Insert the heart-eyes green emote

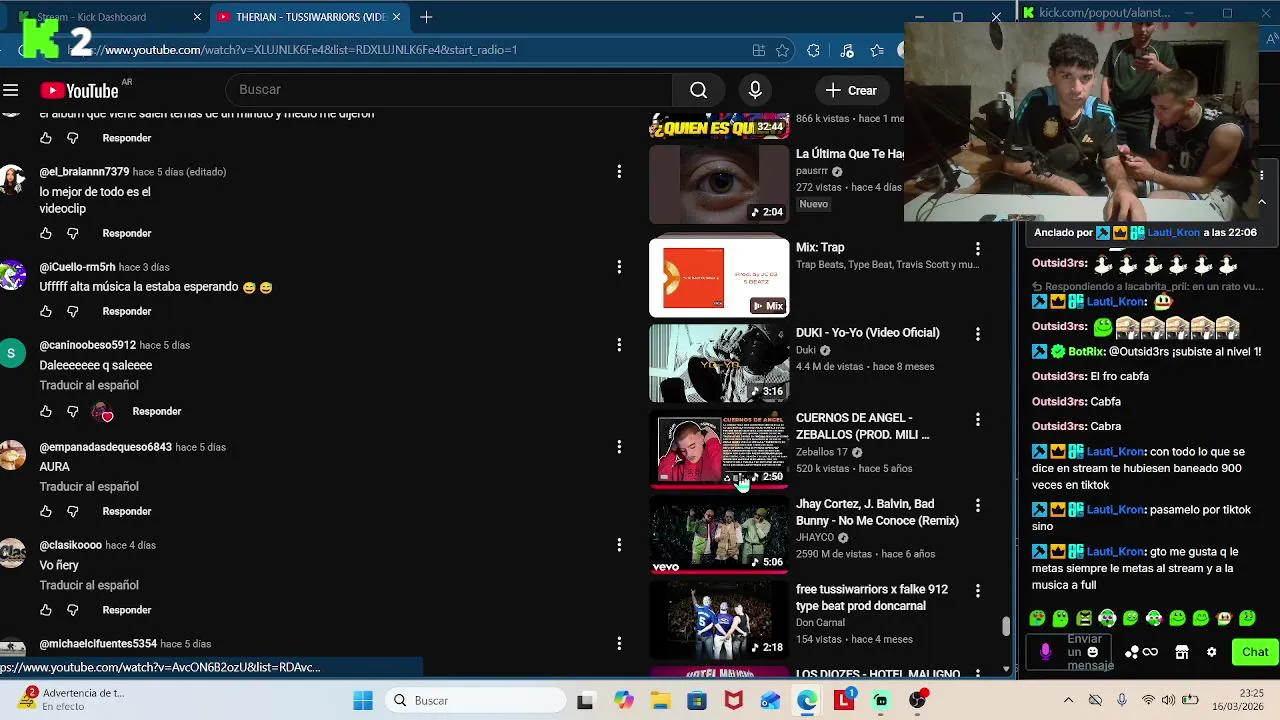[1038, 618]
